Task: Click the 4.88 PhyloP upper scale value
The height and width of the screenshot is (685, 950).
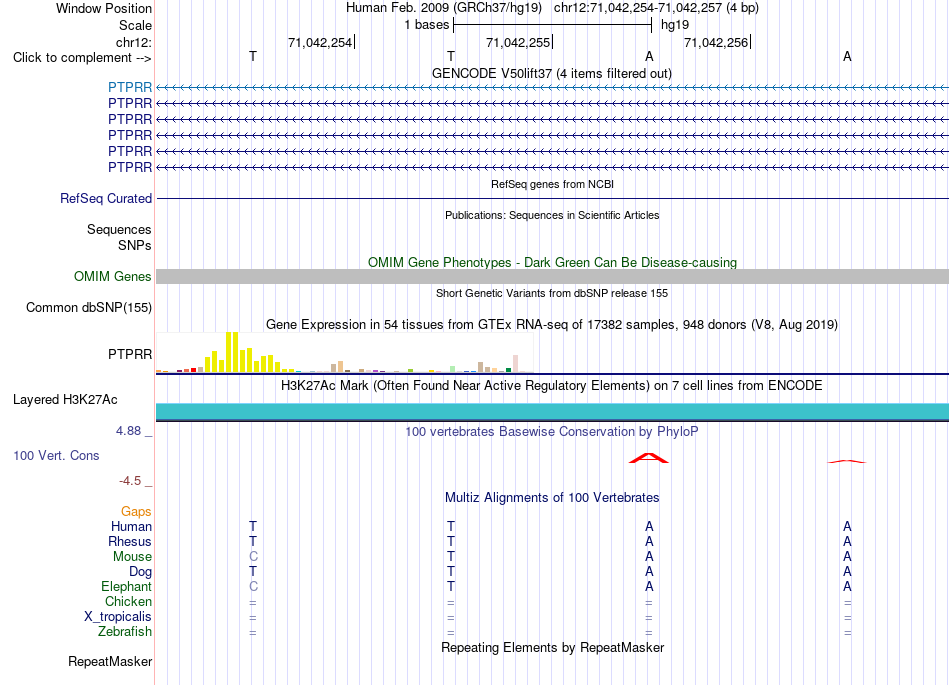Action: (128, 431)
